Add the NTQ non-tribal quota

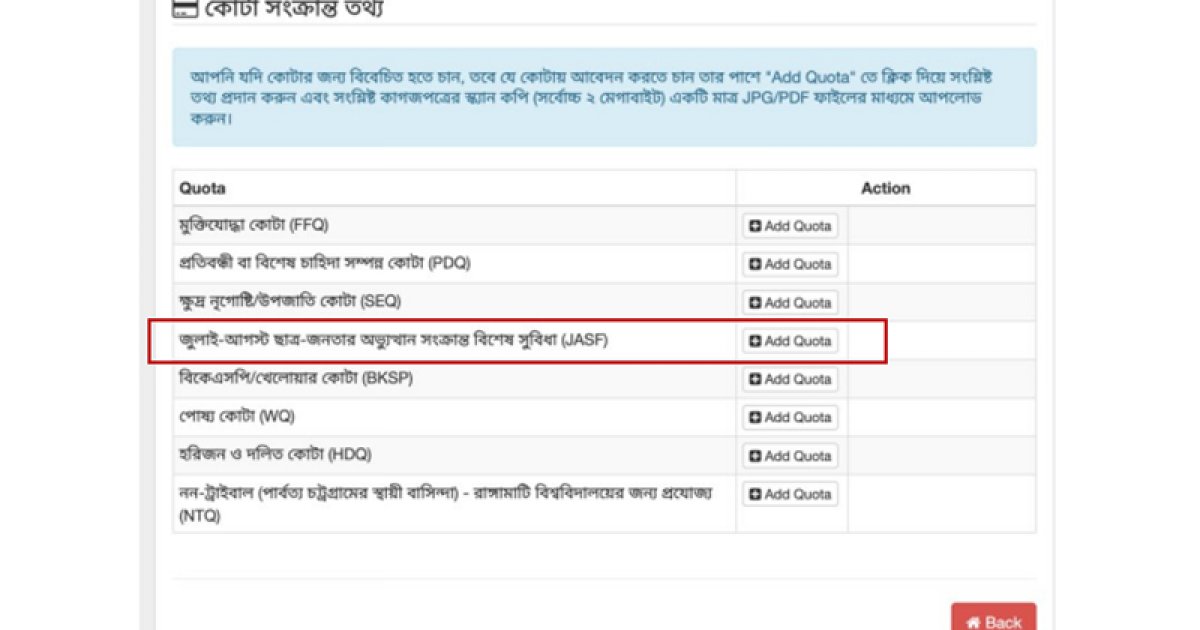tap(790, 494)
